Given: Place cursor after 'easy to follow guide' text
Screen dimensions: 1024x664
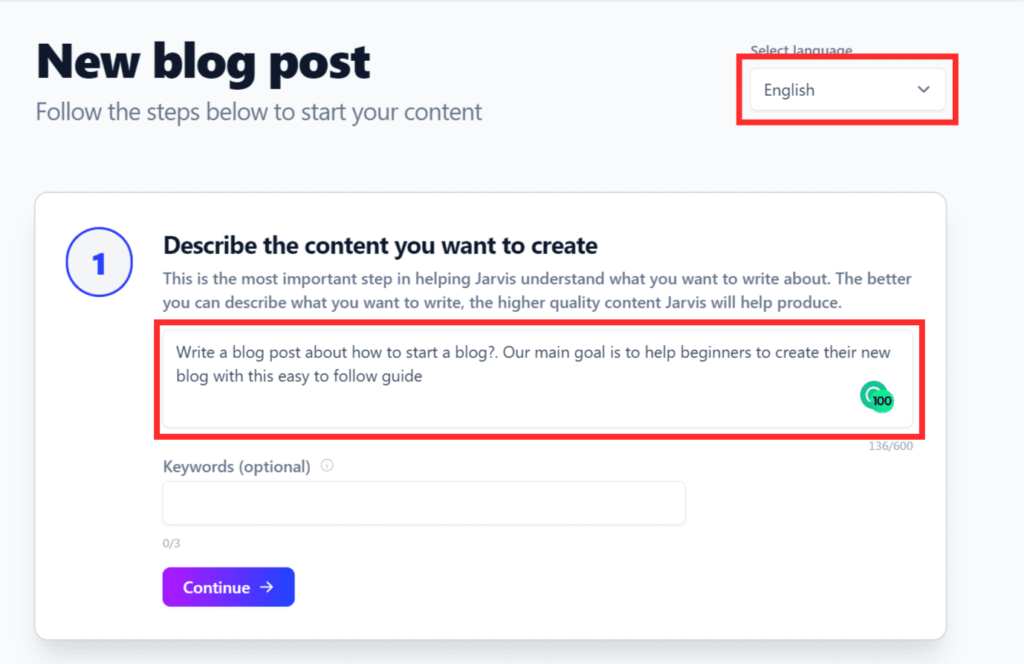Looking at the screenshot, I should coord(424,376).
